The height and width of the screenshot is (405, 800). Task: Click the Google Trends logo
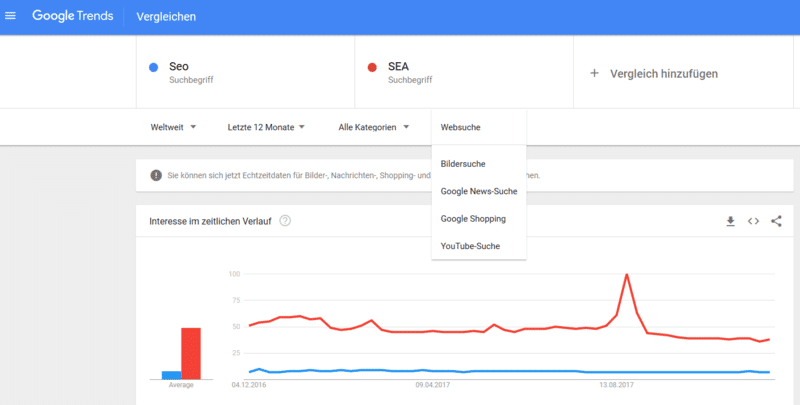72,16
